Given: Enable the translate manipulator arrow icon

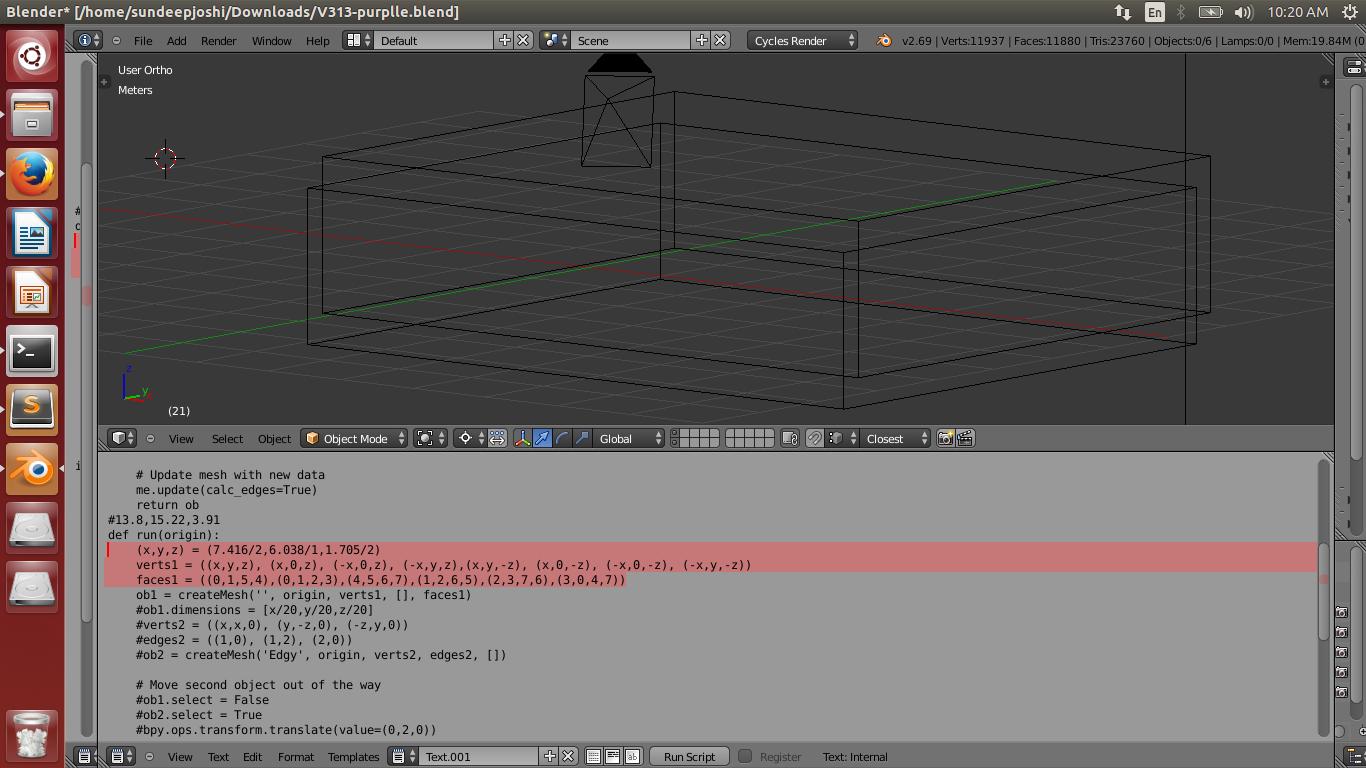Looking at the screenshot, I should point(542,438).
